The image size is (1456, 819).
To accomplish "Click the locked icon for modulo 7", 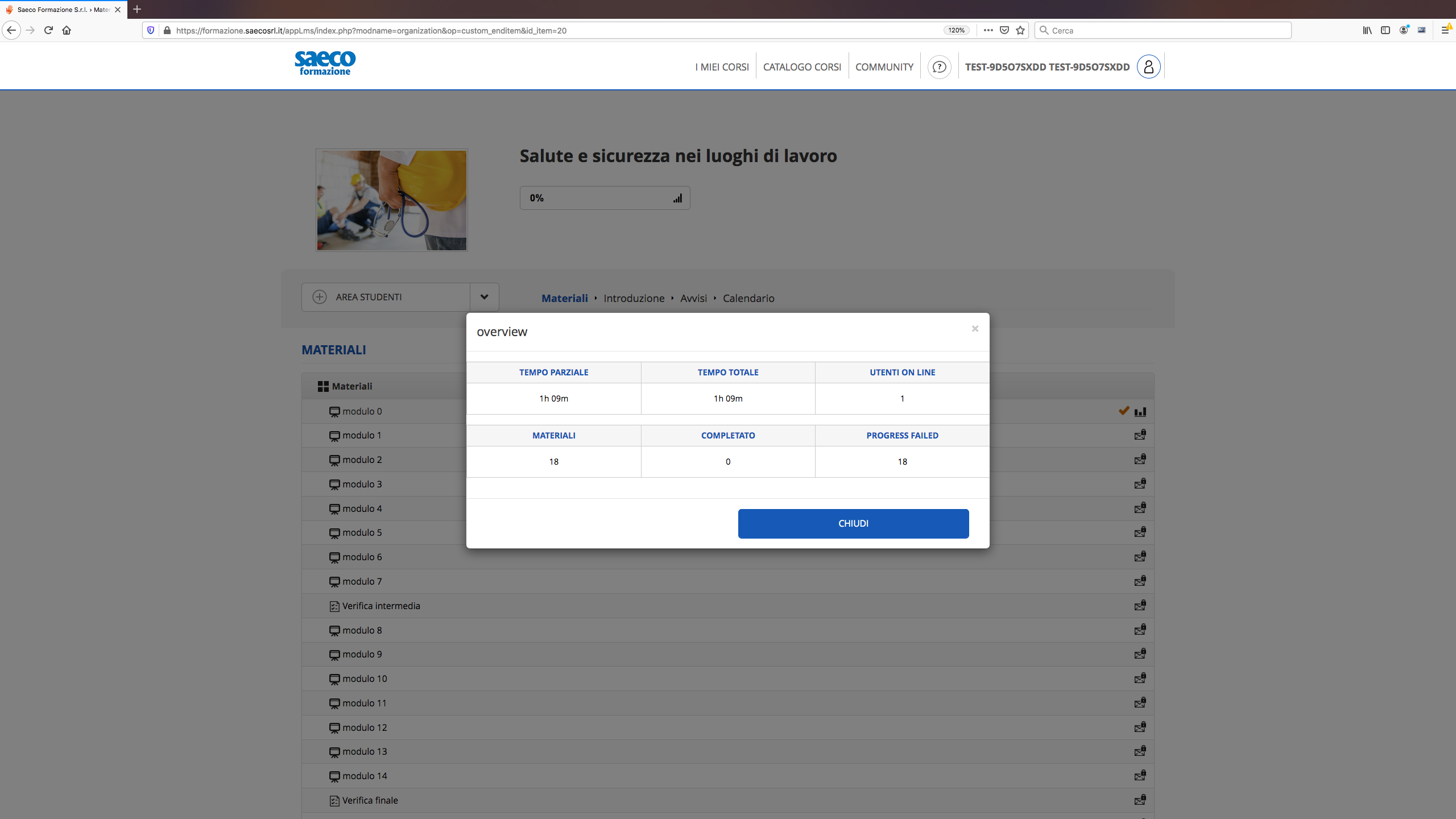I will 1140,581.
